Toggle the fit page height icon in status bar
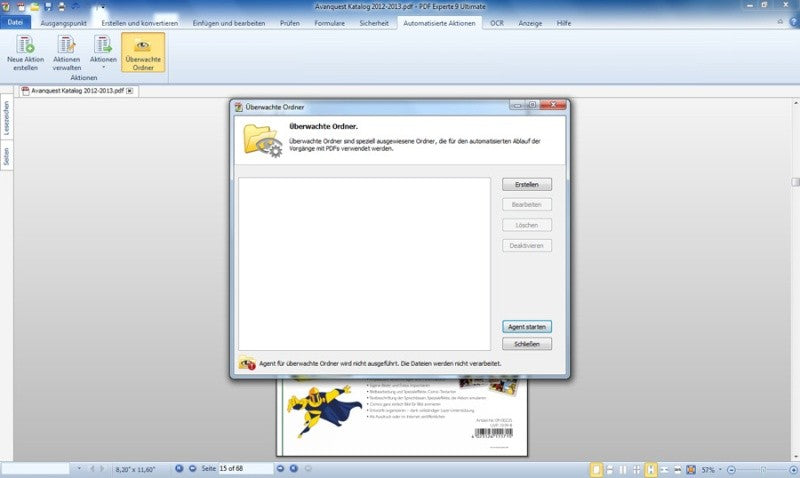The image size is (800, 478). click(x=651, y=469)
